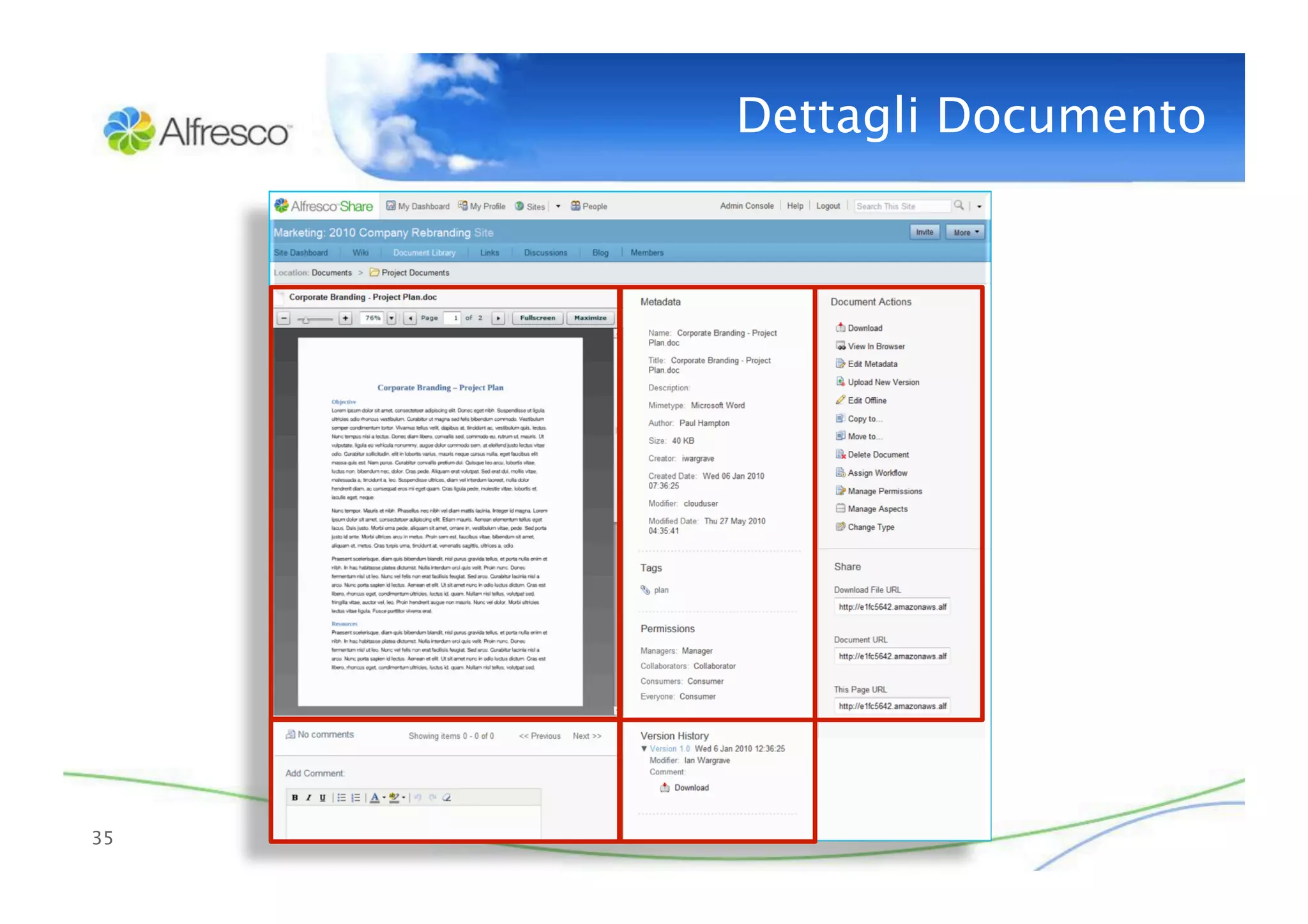
Task: Click Documents in the location breadcrumb
Action: [331, 273]
